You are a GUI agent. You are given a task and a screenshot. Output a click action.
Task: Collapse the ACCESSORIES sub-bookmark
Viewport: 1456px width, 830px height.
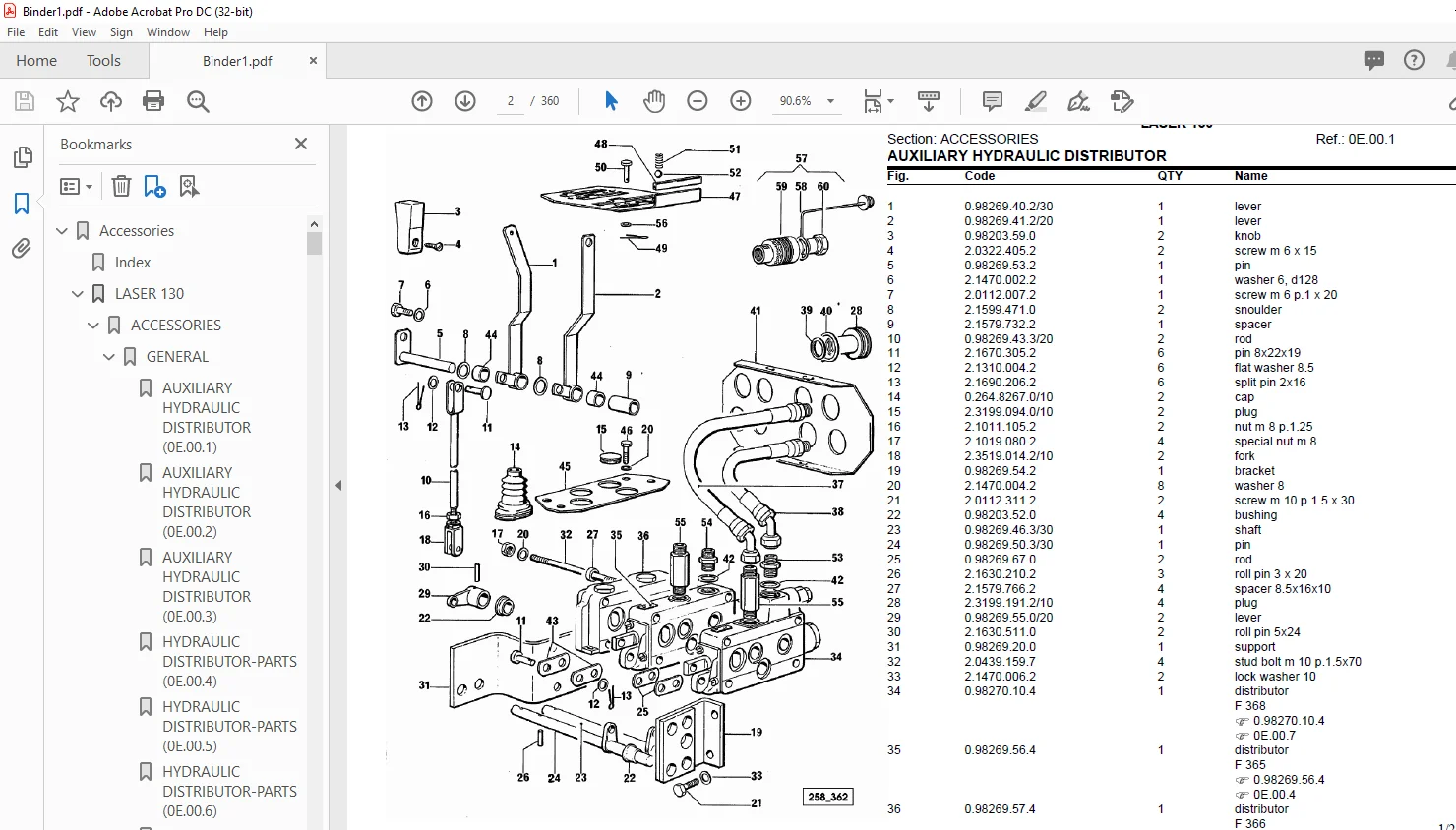[93, 326]
